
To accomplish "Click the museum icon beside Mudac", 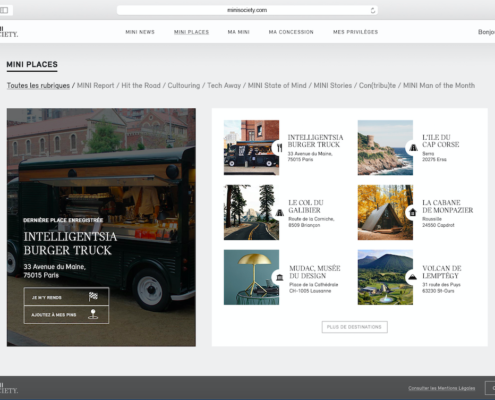I will coord(280,277).
